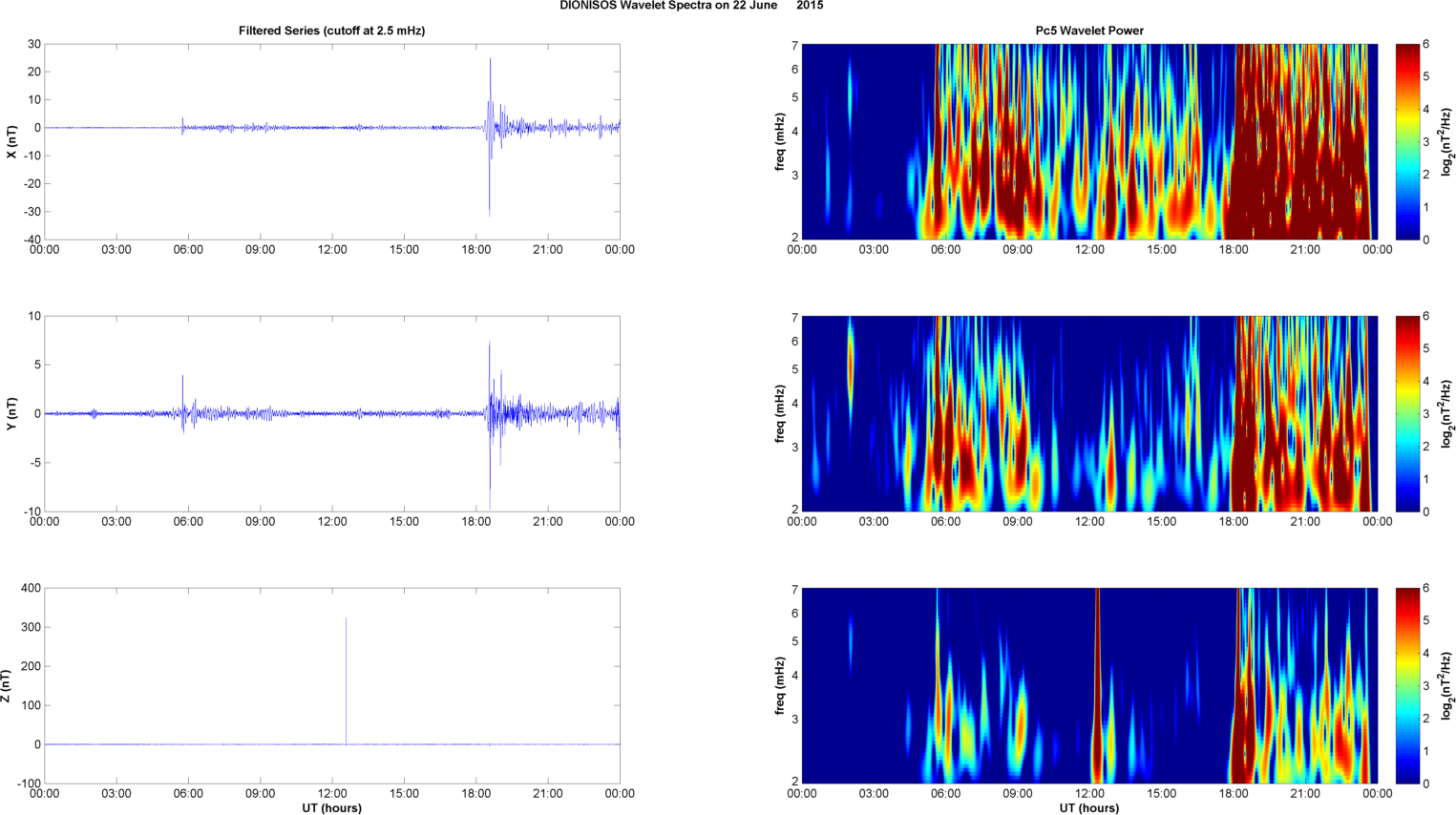This screenshot has height=815, width=1456.
Task: Click the '12:00' tick under the X series plot
Action: (332, 250)
